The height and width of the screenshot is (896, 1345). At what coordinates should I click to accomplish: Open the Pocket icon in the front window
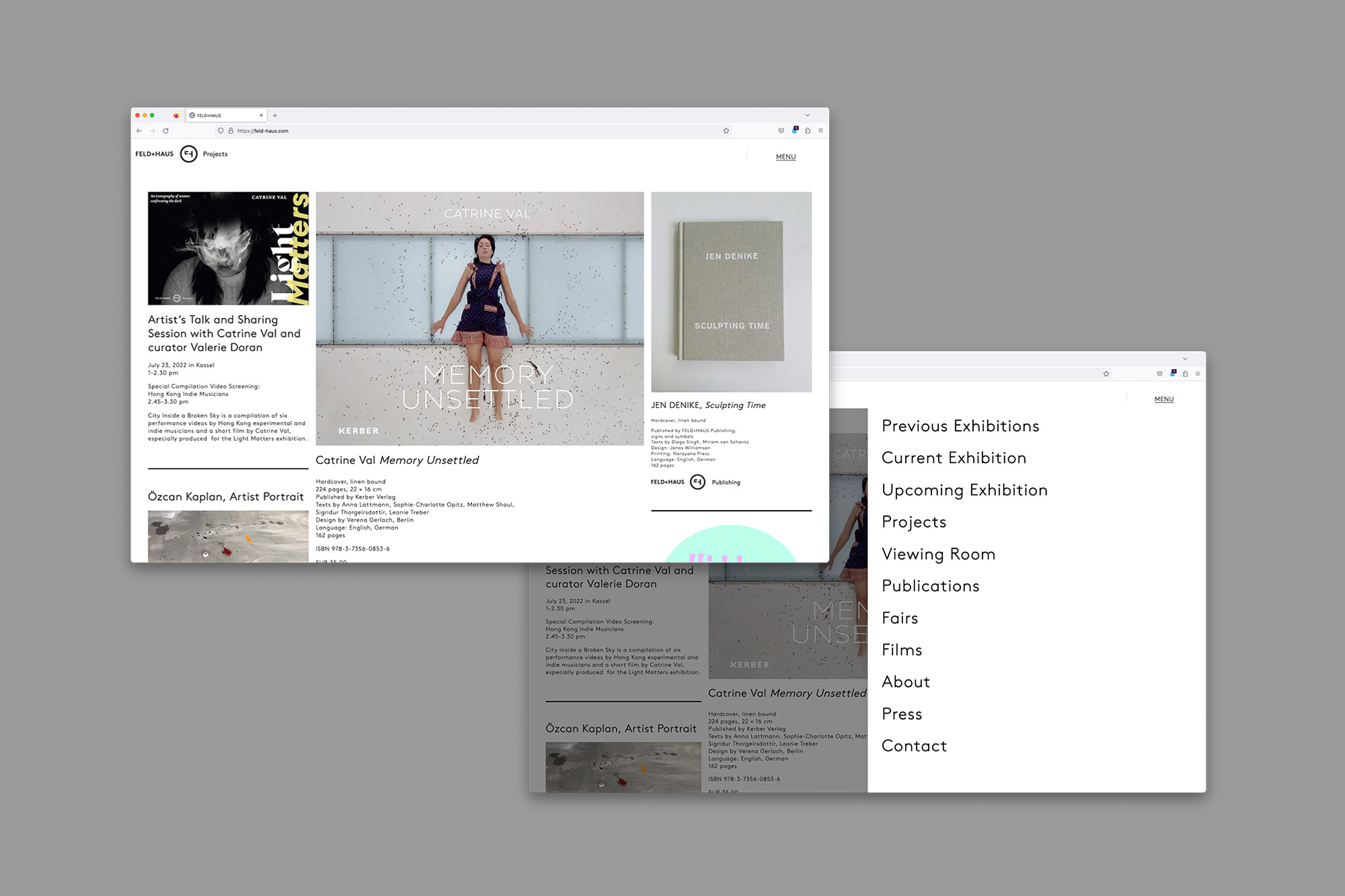[x=781, y=131]
